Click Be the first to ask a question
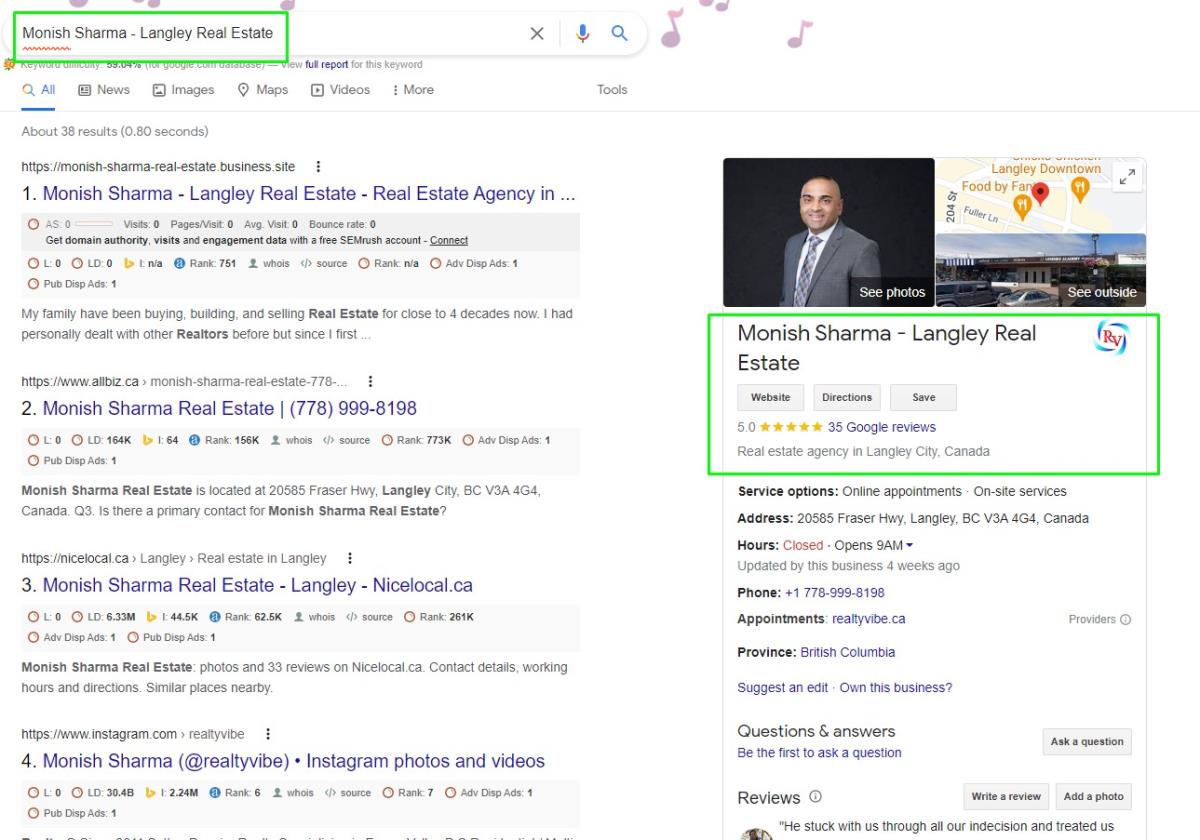Screen dimensions: 1200x840 coord(820,753)
